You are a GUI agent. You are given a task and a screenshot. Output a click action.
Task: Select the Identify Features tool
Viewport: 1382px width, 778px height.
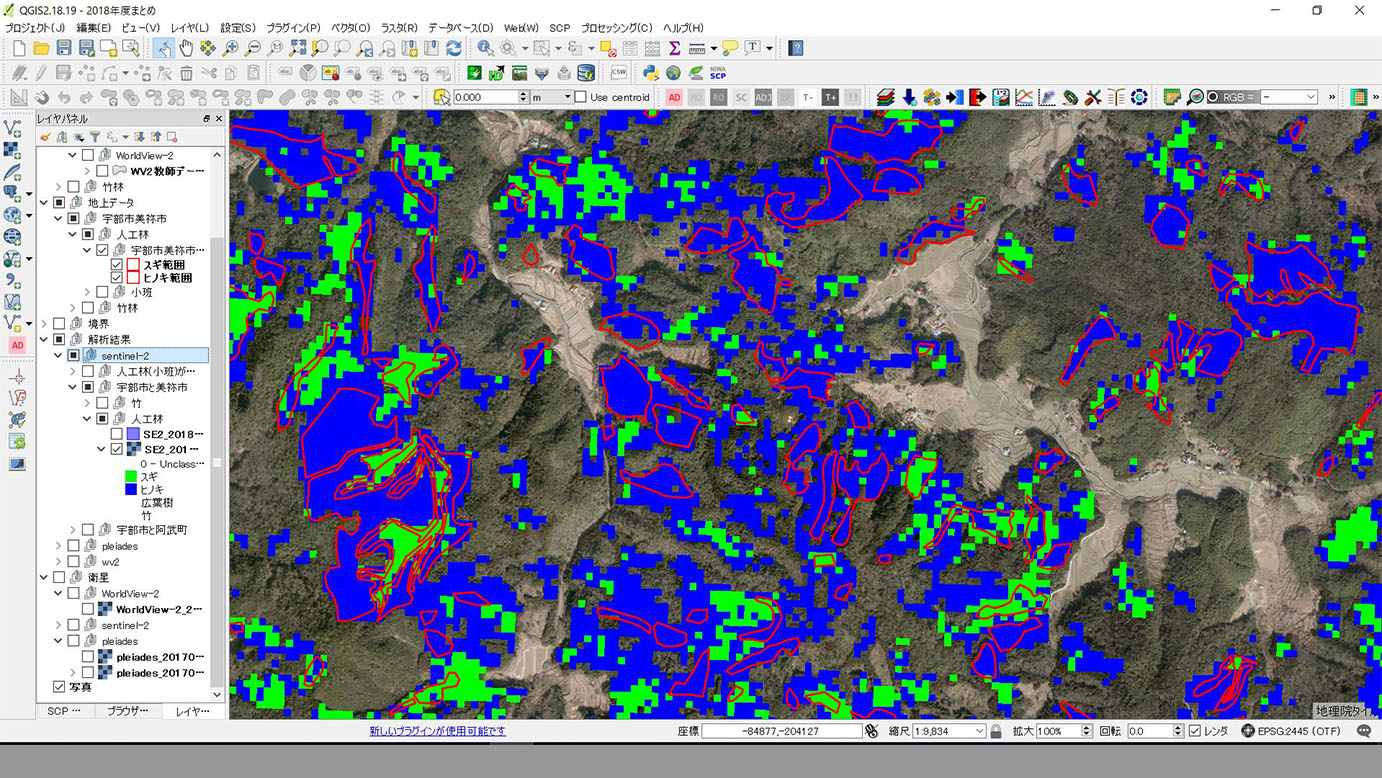click(x=486, y=48)
